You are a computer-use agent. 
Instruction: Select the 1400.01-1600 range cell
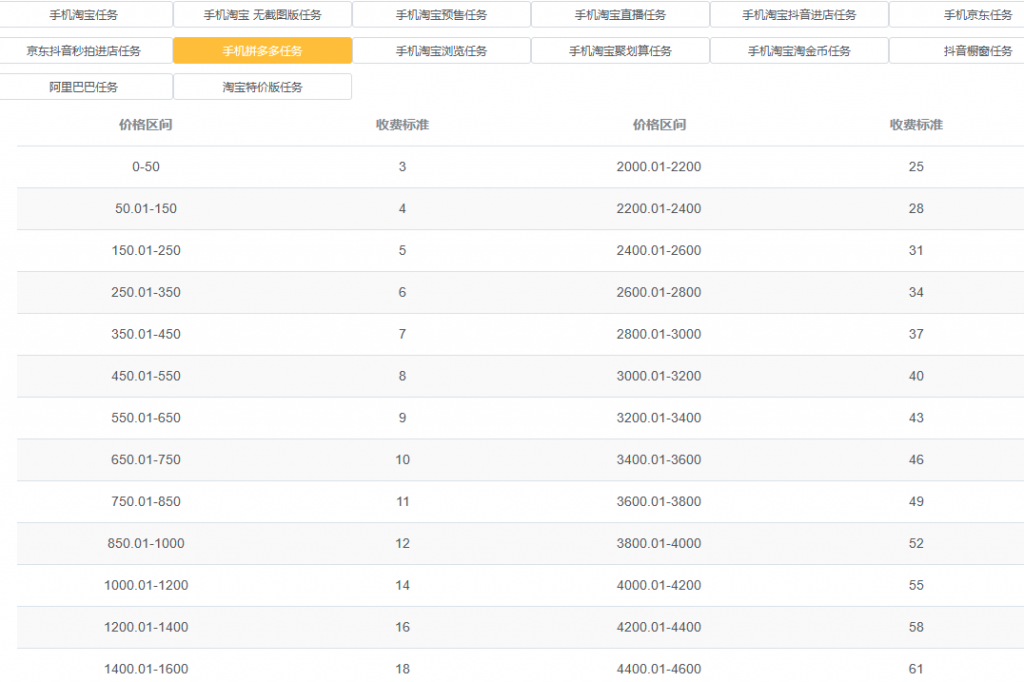pos(146,668)
